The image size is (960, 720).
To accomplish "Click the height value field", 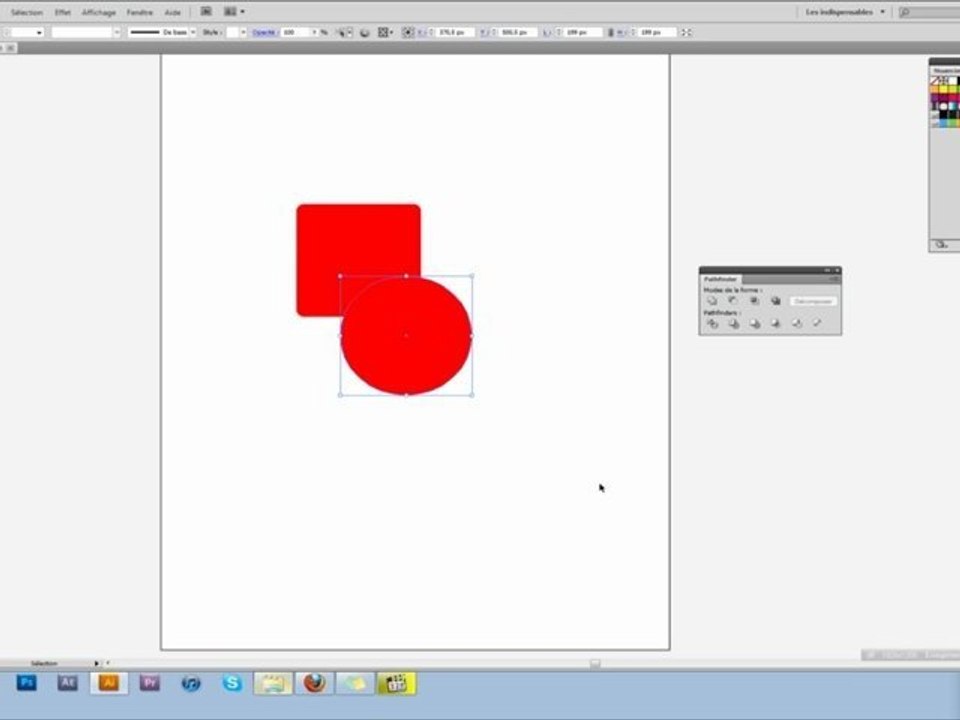I will click(657, 32).
